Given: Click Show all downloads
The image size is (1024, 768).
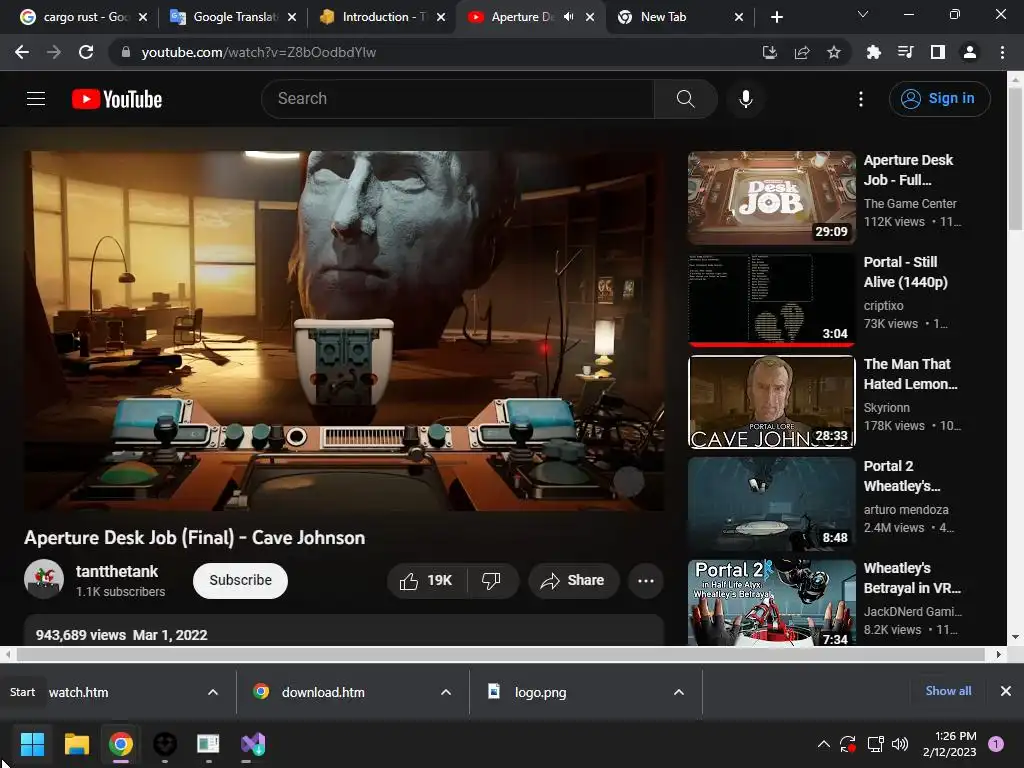Looking at the screenshot, I should coord(948,691).
